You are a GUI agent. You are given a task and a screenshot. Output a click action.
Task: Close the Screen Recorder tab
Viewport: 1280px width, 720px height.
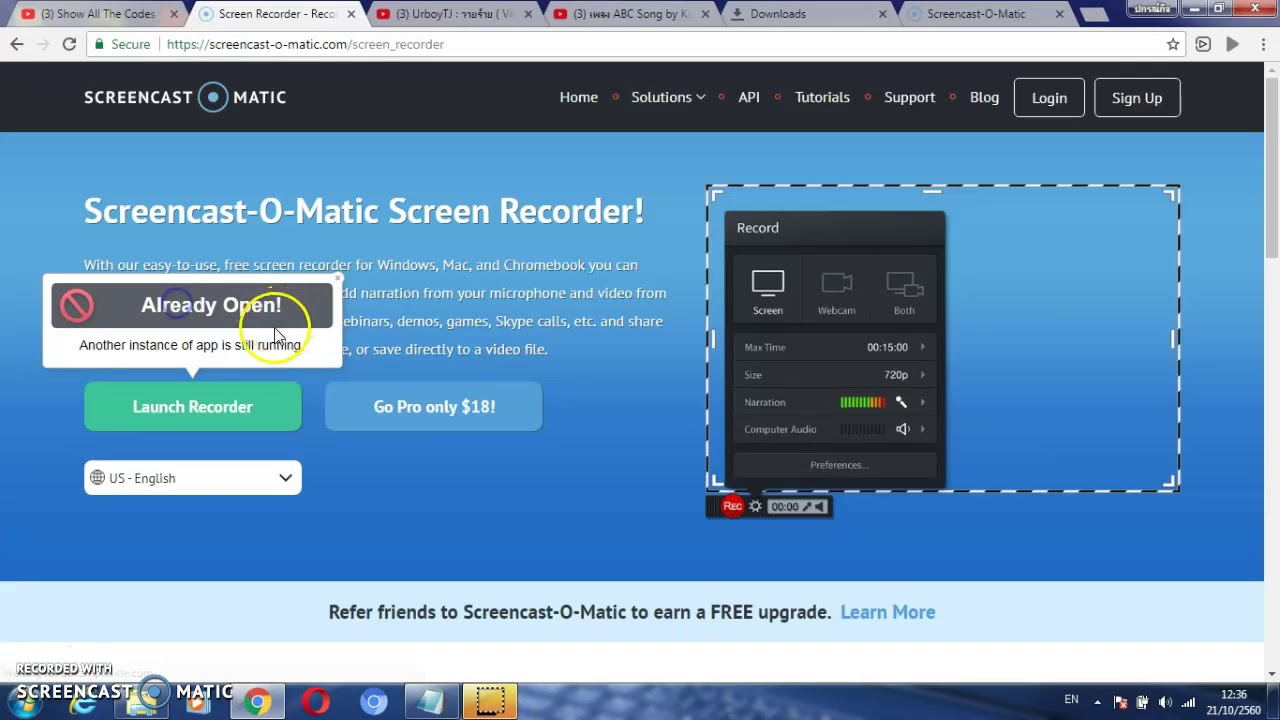pos(351,14)
